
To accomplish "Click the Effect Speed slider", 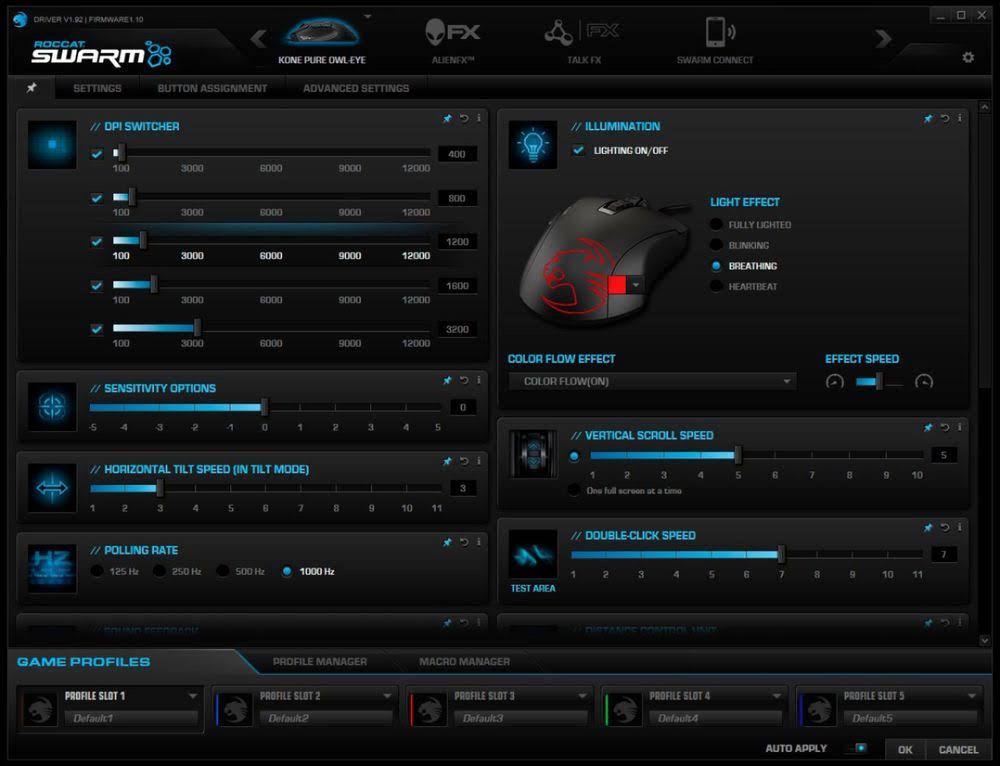I will click(x=879, y=381).
